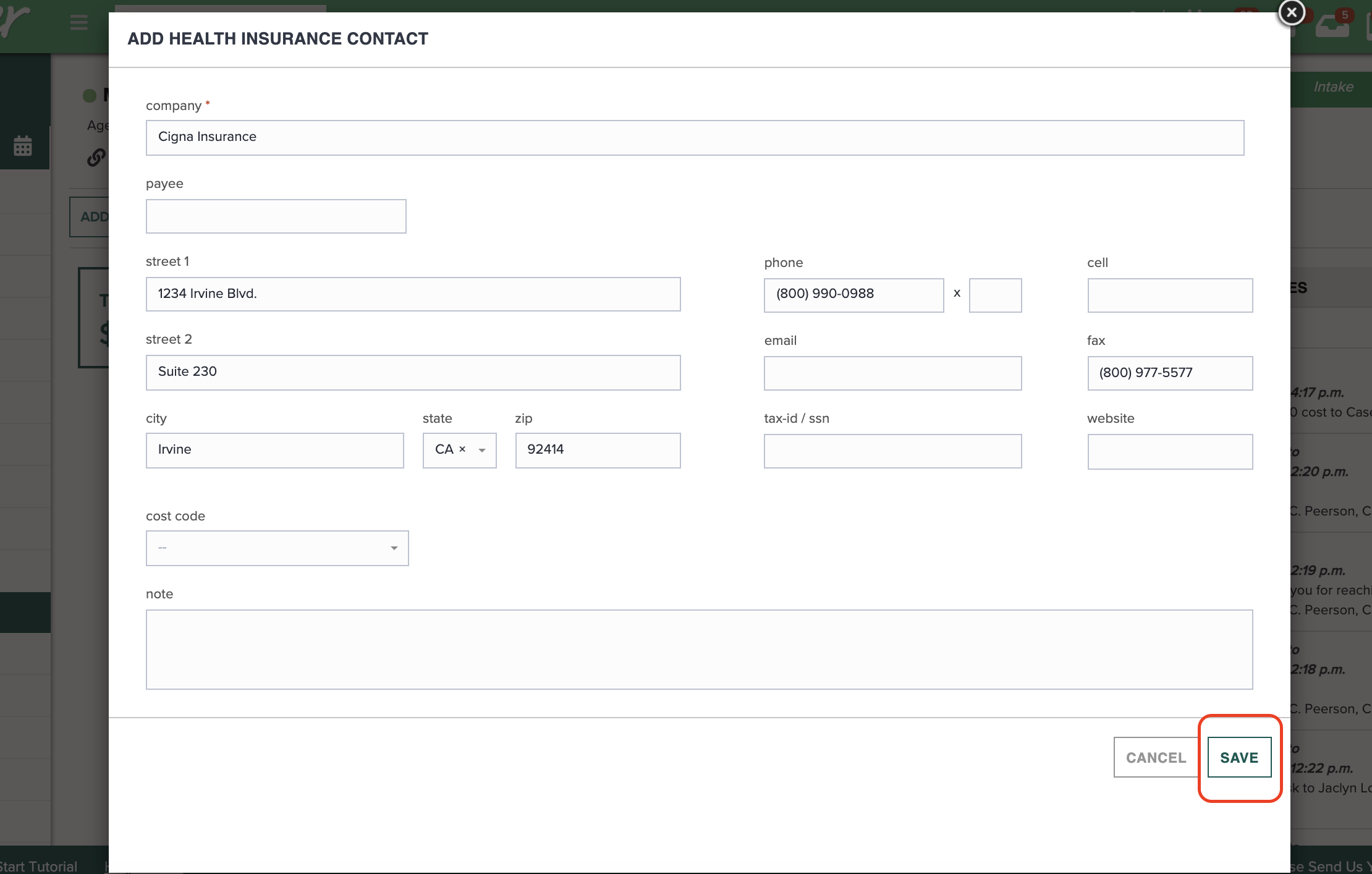1372x874 pixels.
Task: Open the inbox tray icon with badge 5
Action: 1332,26
